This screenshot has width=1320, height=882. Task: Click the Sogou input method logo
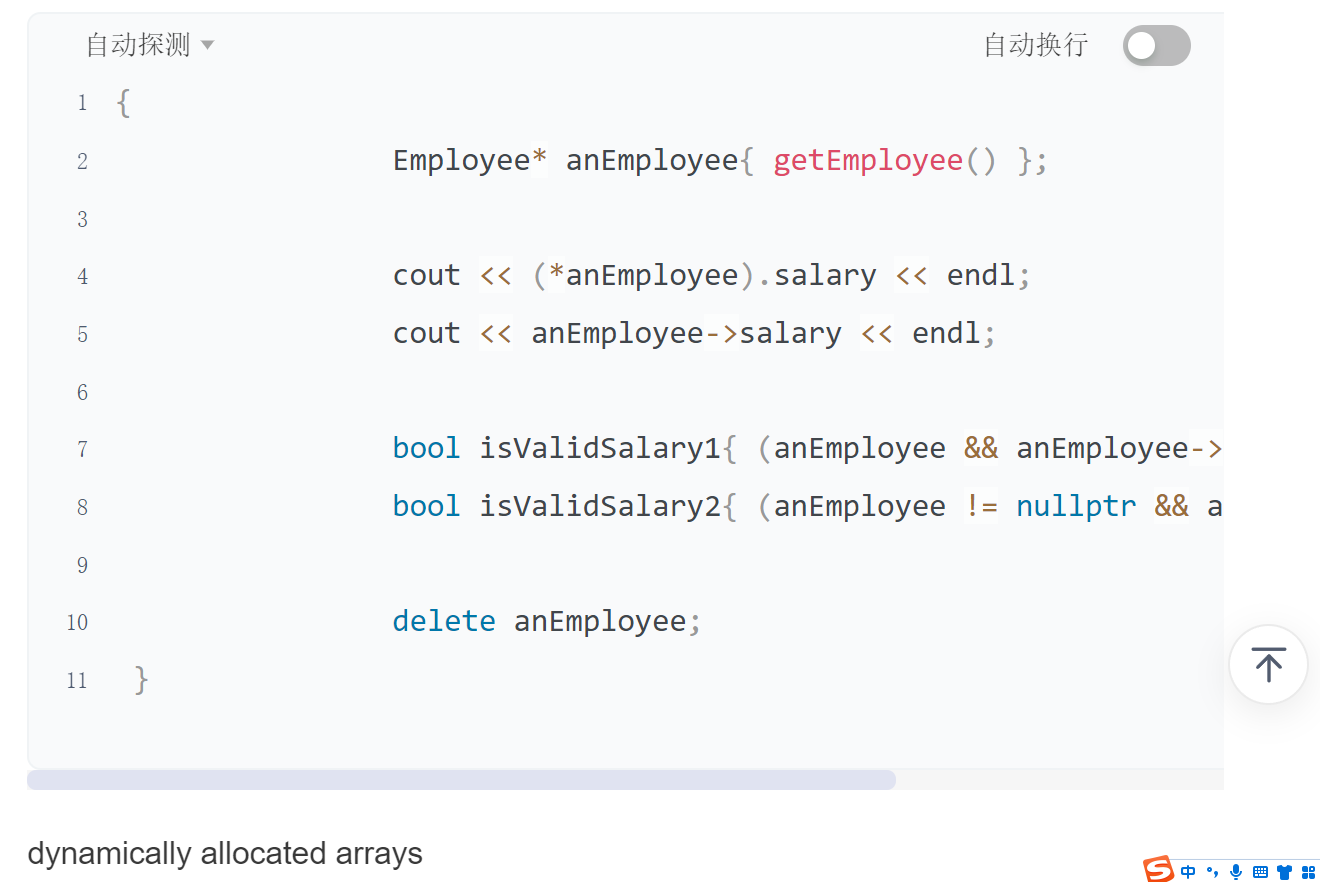point(1158,869)
